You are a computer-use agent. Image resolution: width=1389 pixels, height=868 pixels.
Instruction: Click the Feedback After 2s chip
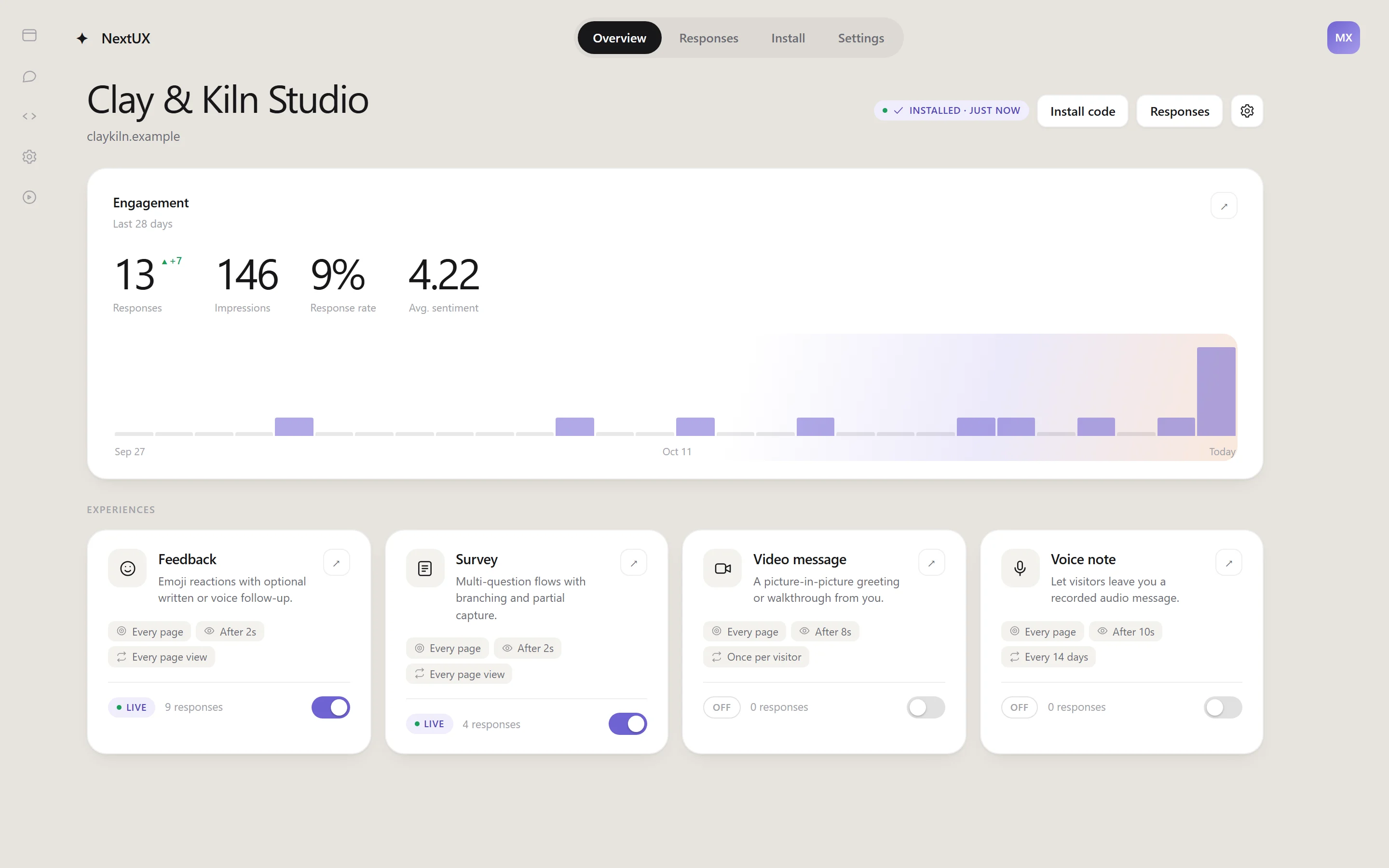[230, 632]
